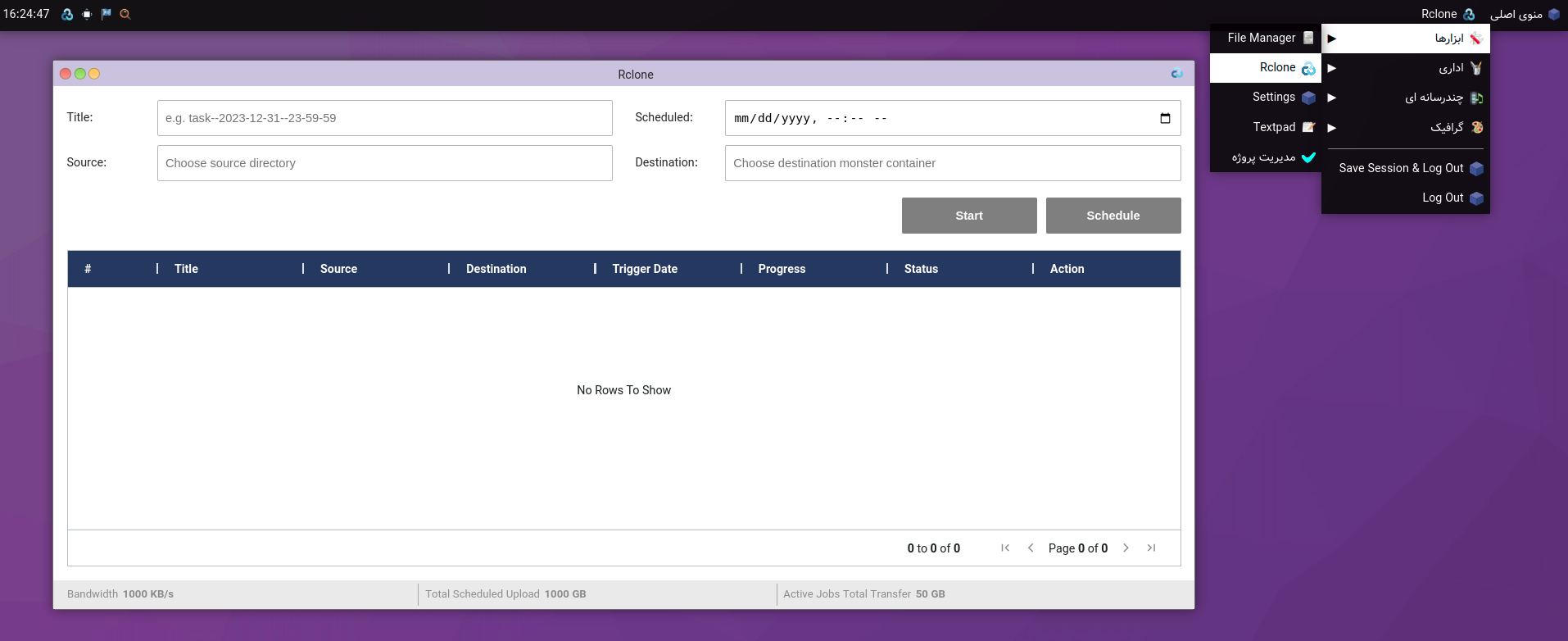1568x641 pixels.
Task: Click the Bandwidth 1000 KB/s status entry
Action: [x=120, y=594]
